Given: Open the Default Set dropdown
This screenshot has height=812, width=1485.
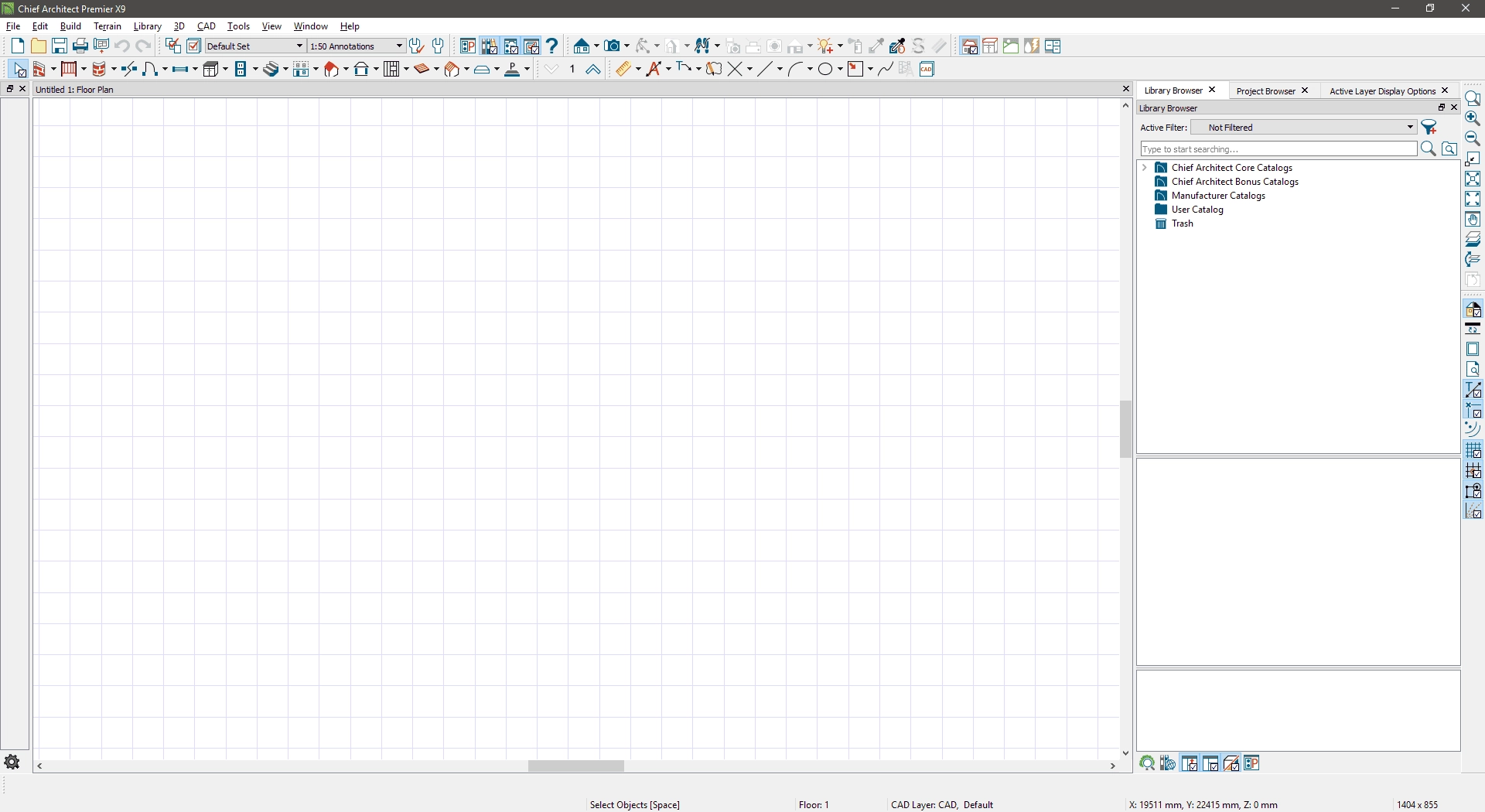Looking at the screenshot, I should tap(255, 46).
